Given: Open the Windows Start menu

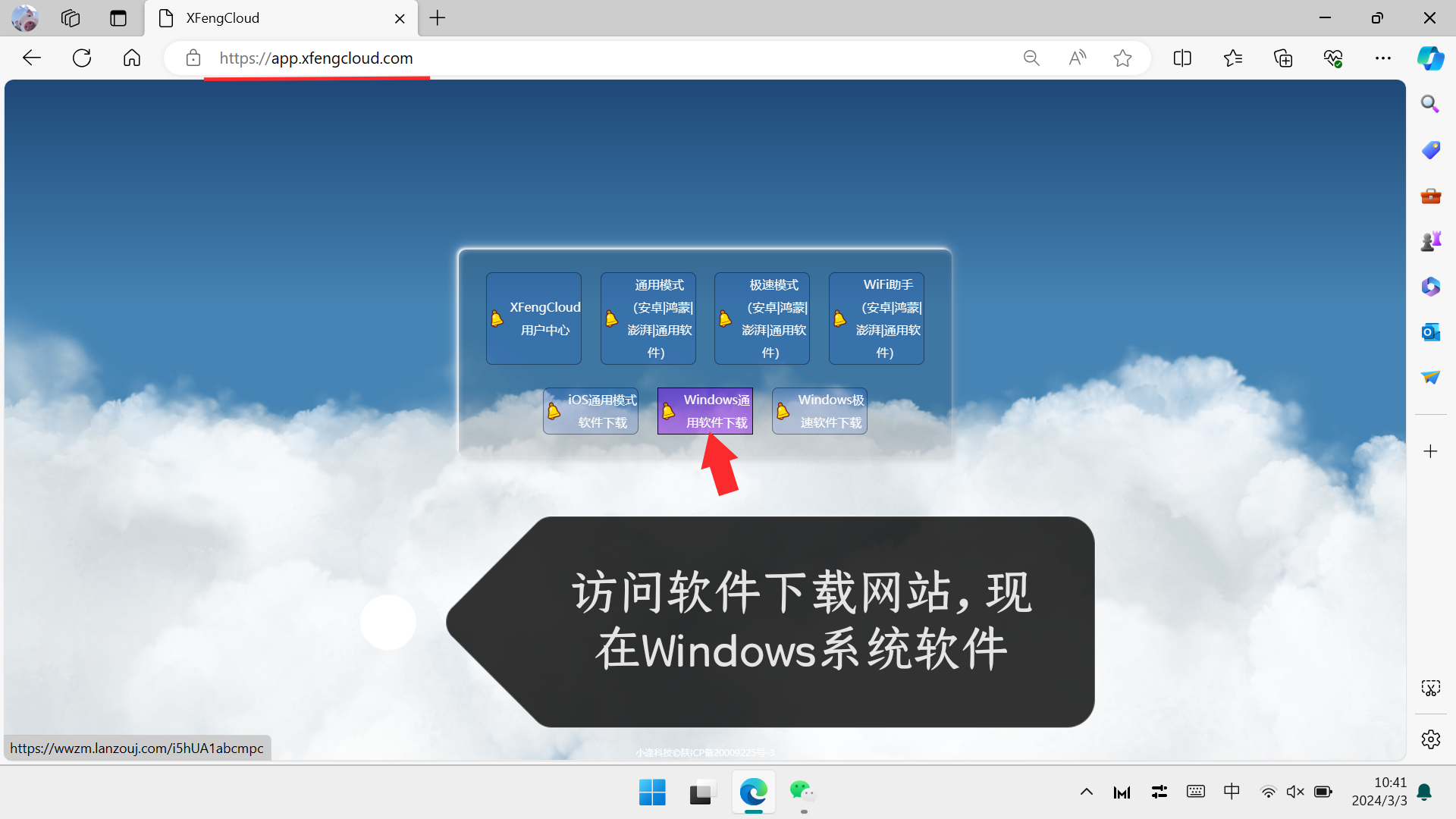Looking at the screenshot, I should click(652, 792).
